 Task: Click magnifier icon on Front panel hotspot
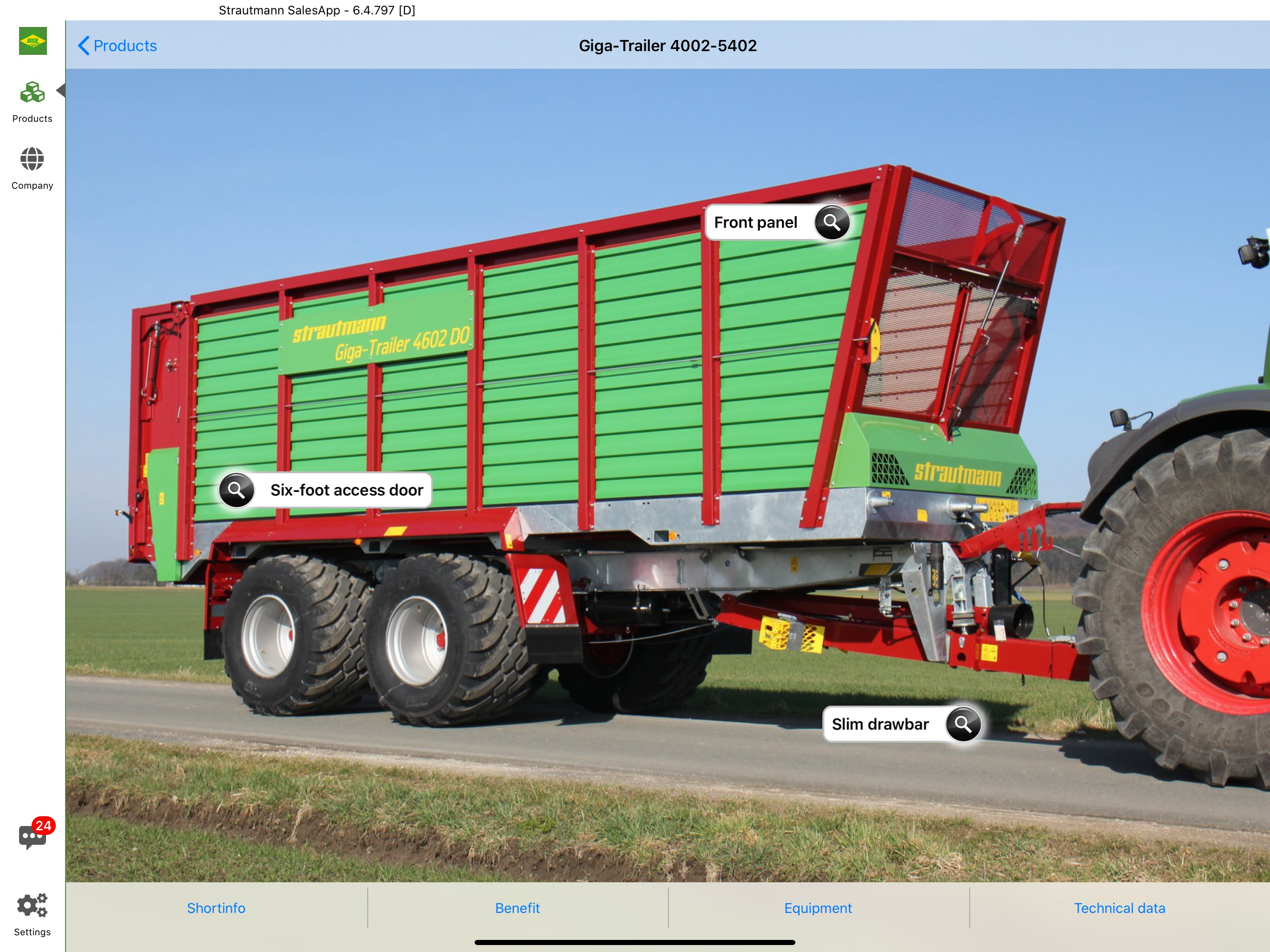[832, 222]
